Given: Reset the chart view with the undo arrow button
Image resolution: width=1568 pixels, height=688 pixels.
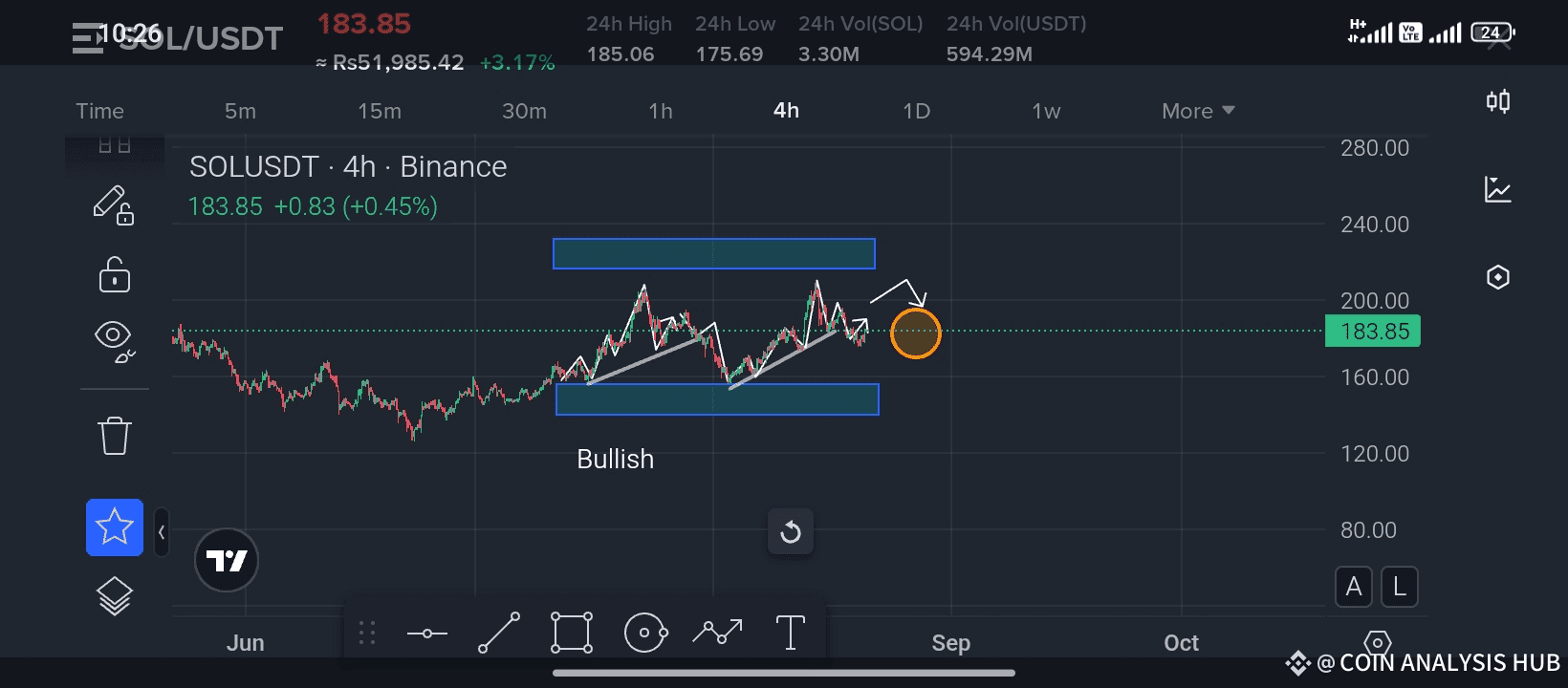Looking at the screenshot, I should 791,531.
